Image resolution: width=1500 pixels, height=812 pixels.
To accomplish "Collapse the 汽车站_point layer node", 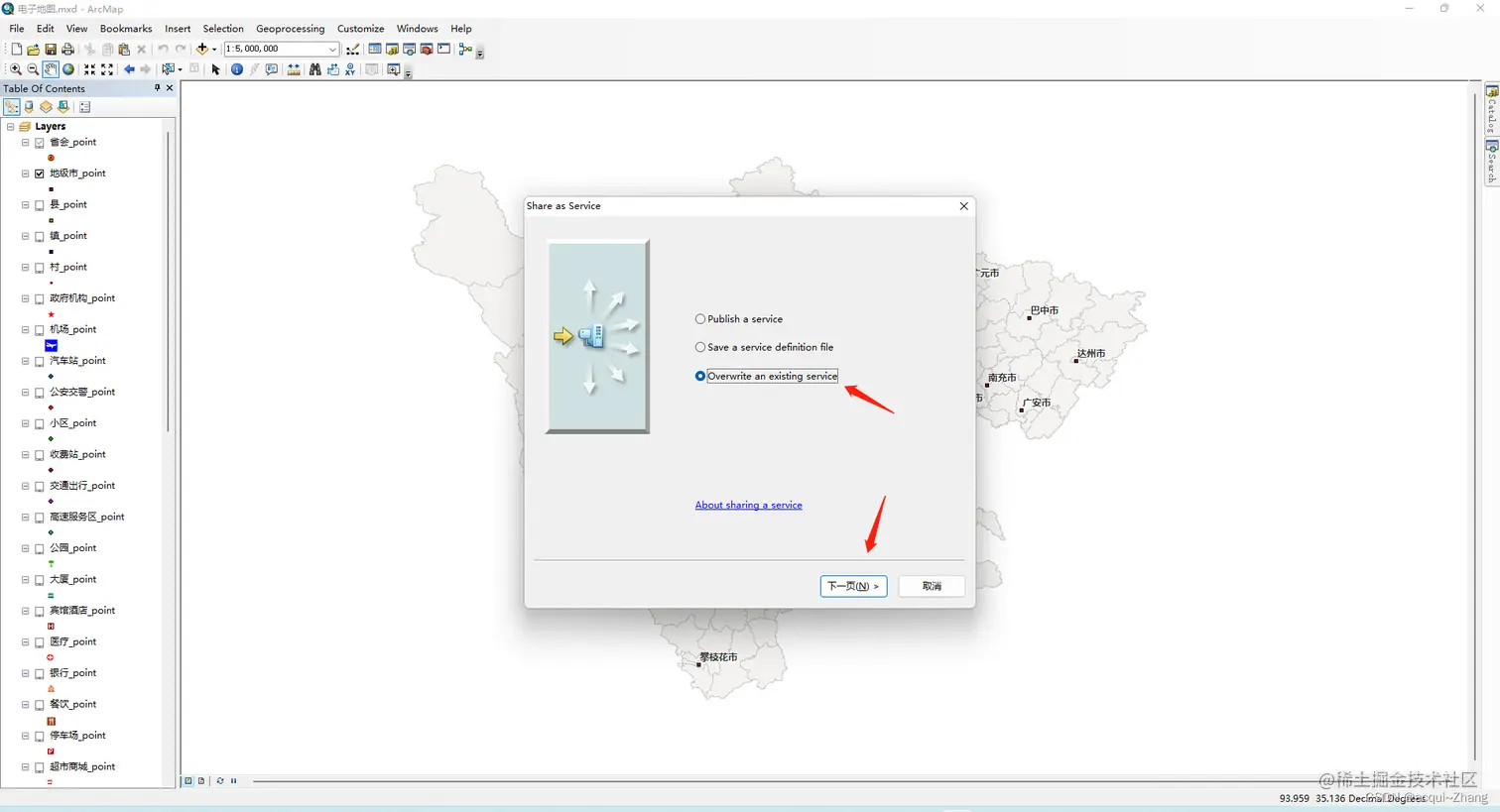I will pyautogui.click(x=26, y=361).
